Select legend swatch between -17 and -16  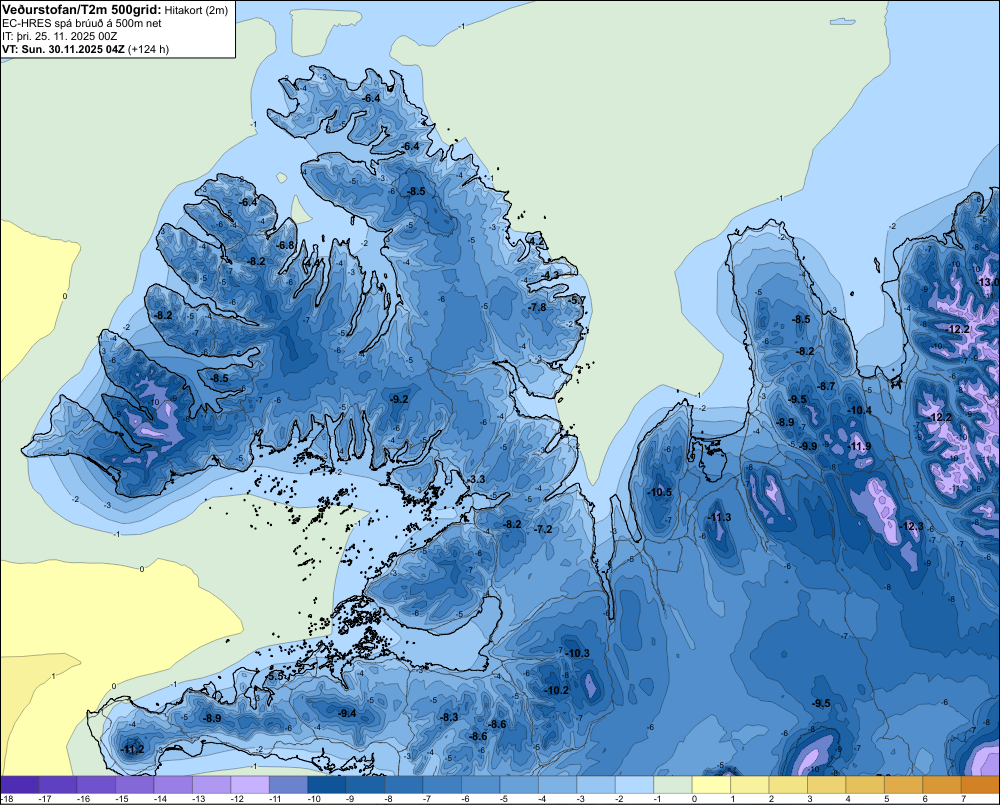(x=58, y=785)
